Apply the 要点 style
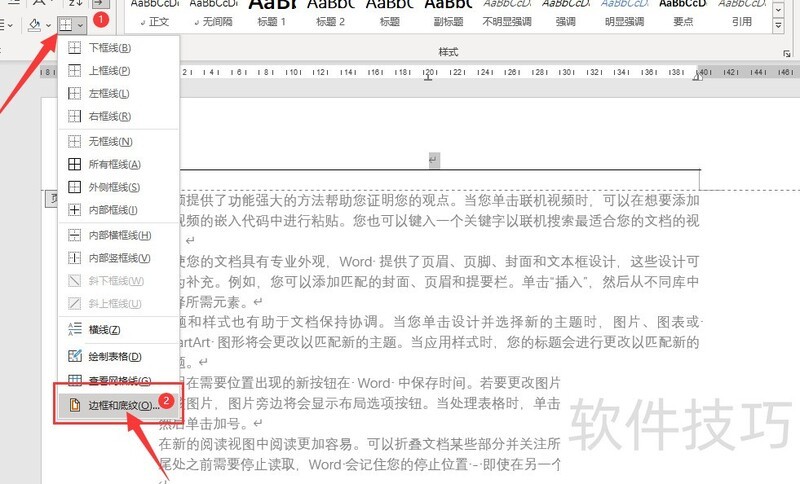Image resolution: width=800 pixels, height=484 pixels. (683, 12)
